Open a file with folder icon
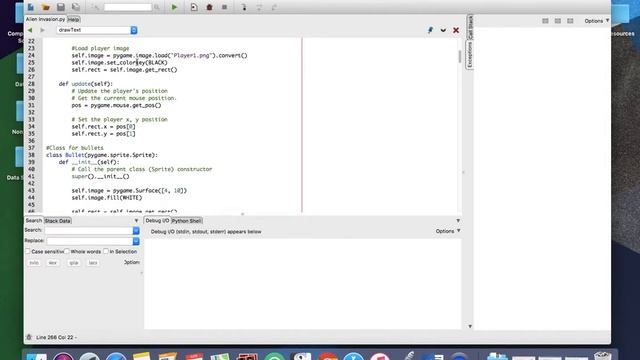Screen dimensions: 640x360 coord(46,7)
